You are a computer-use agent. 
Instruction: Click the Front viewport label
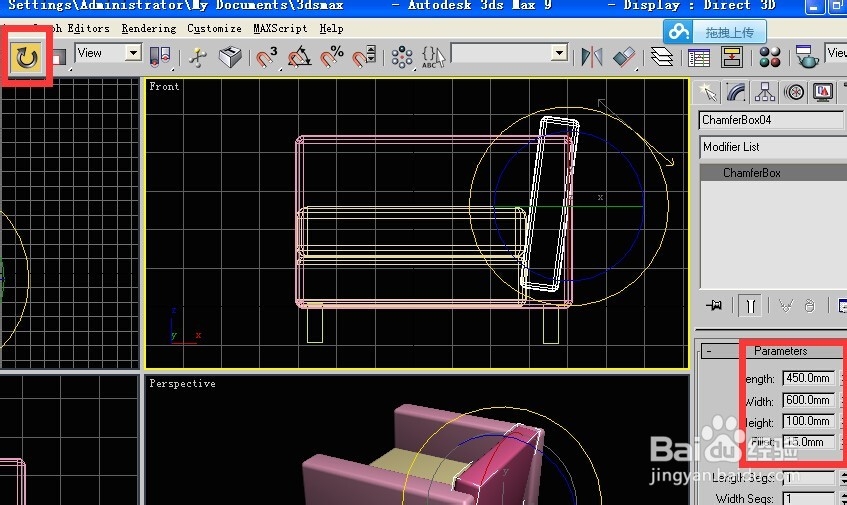tap(164, 86)
